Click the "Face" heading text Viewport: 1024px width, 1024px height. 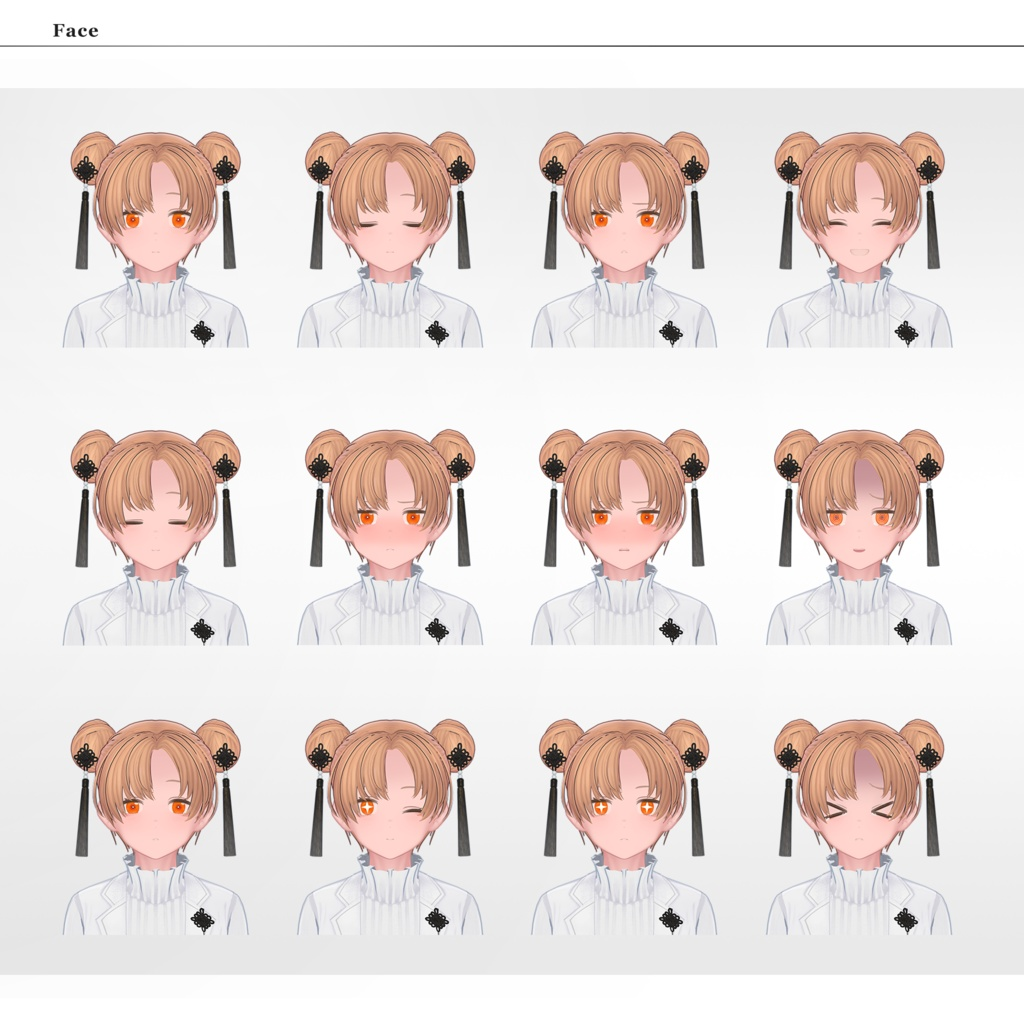(x=75, y=31)
